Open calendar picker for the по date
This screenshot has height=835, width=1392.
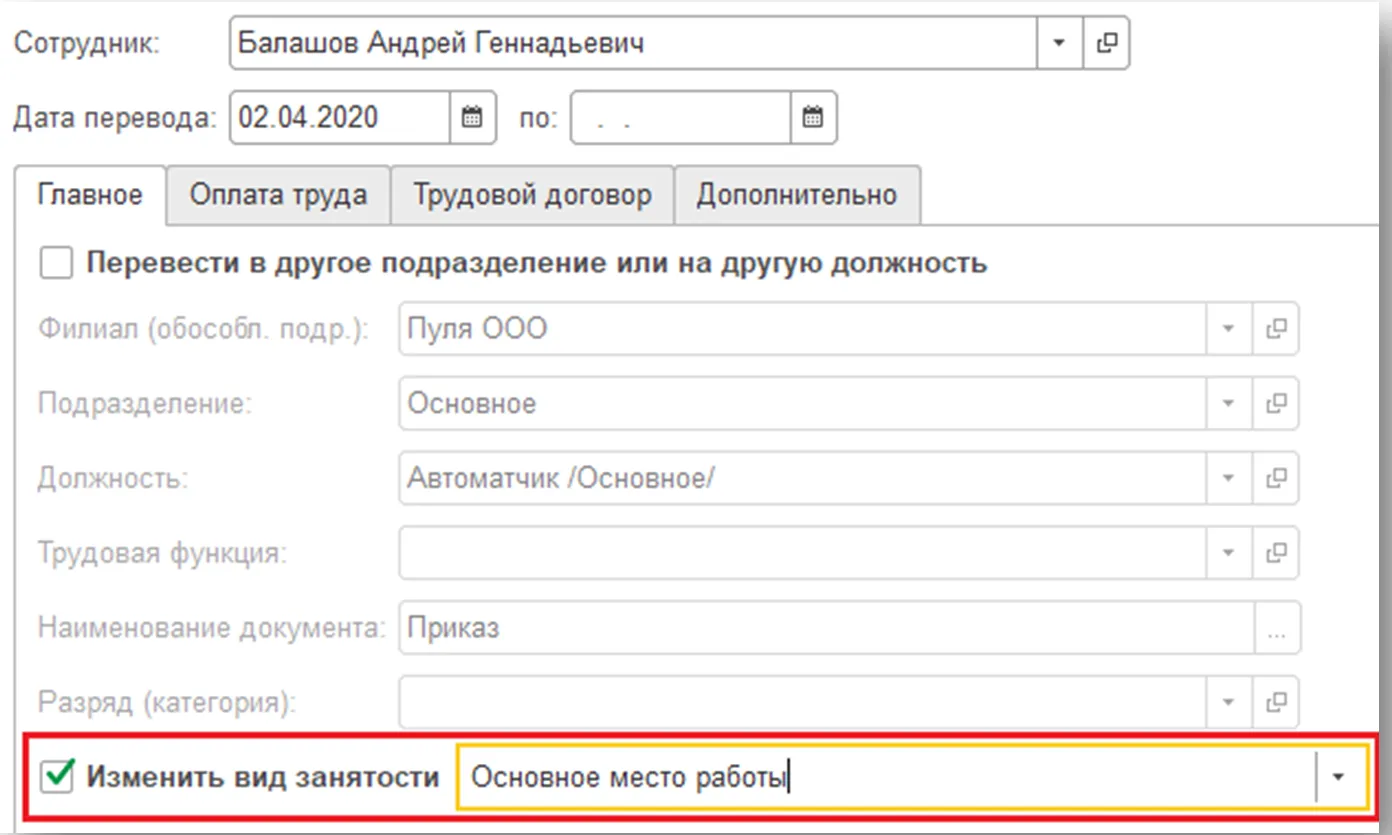point(813,118)
